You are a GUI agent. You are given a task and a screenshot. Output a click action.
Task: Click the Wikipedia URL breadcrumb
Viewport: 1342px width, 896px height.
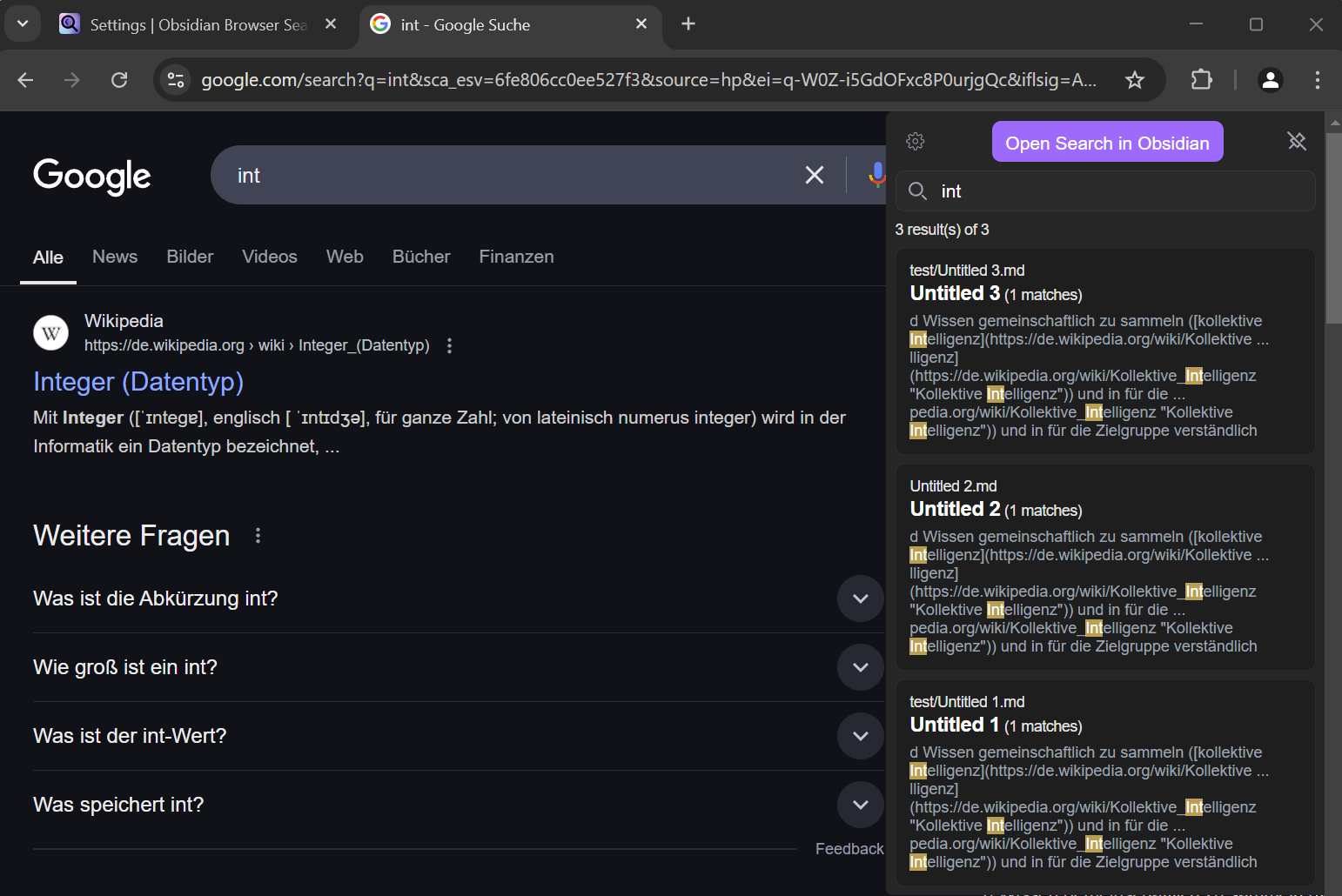point(257,345)
